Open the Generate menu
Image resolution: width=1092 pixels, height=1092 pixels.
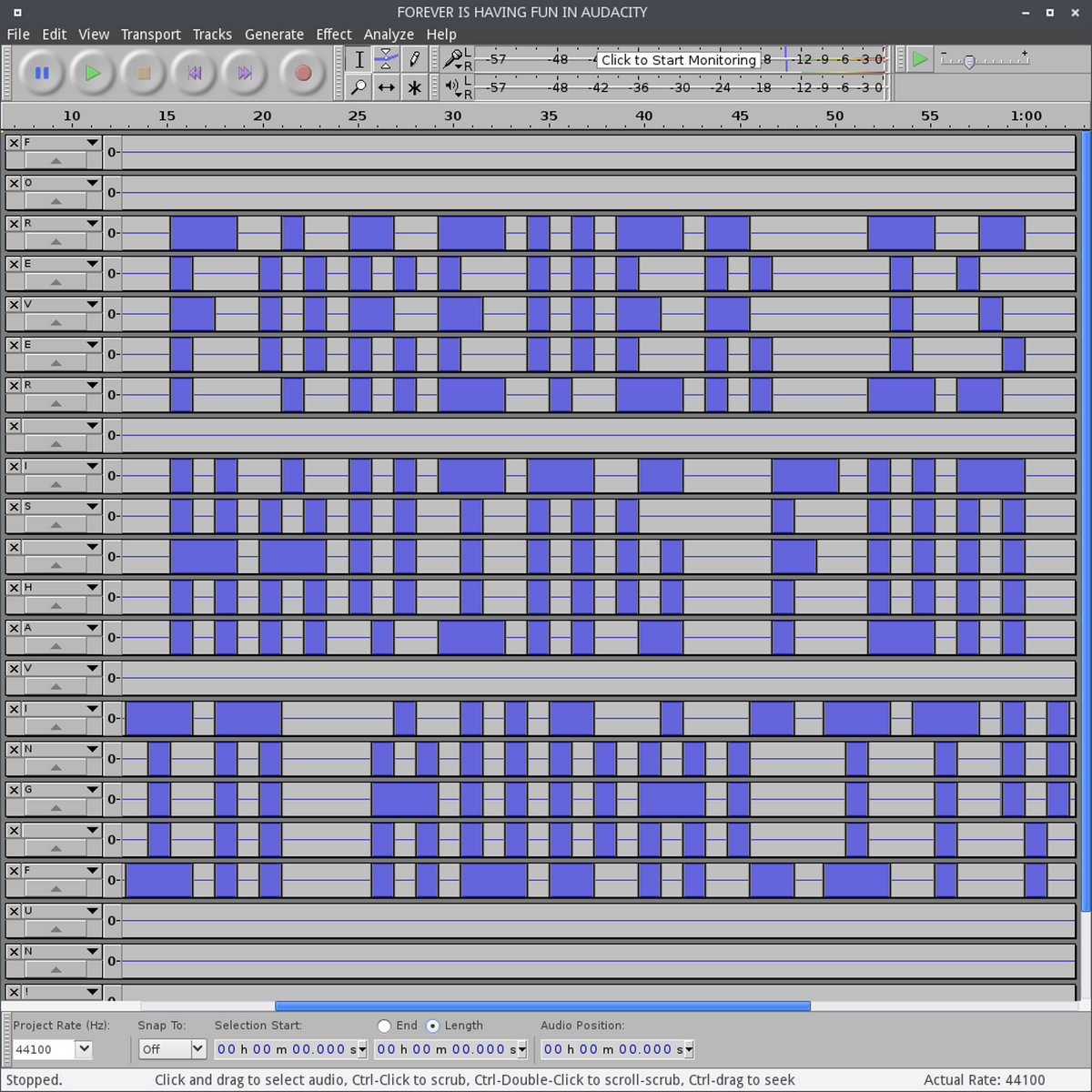pos(274,35)
